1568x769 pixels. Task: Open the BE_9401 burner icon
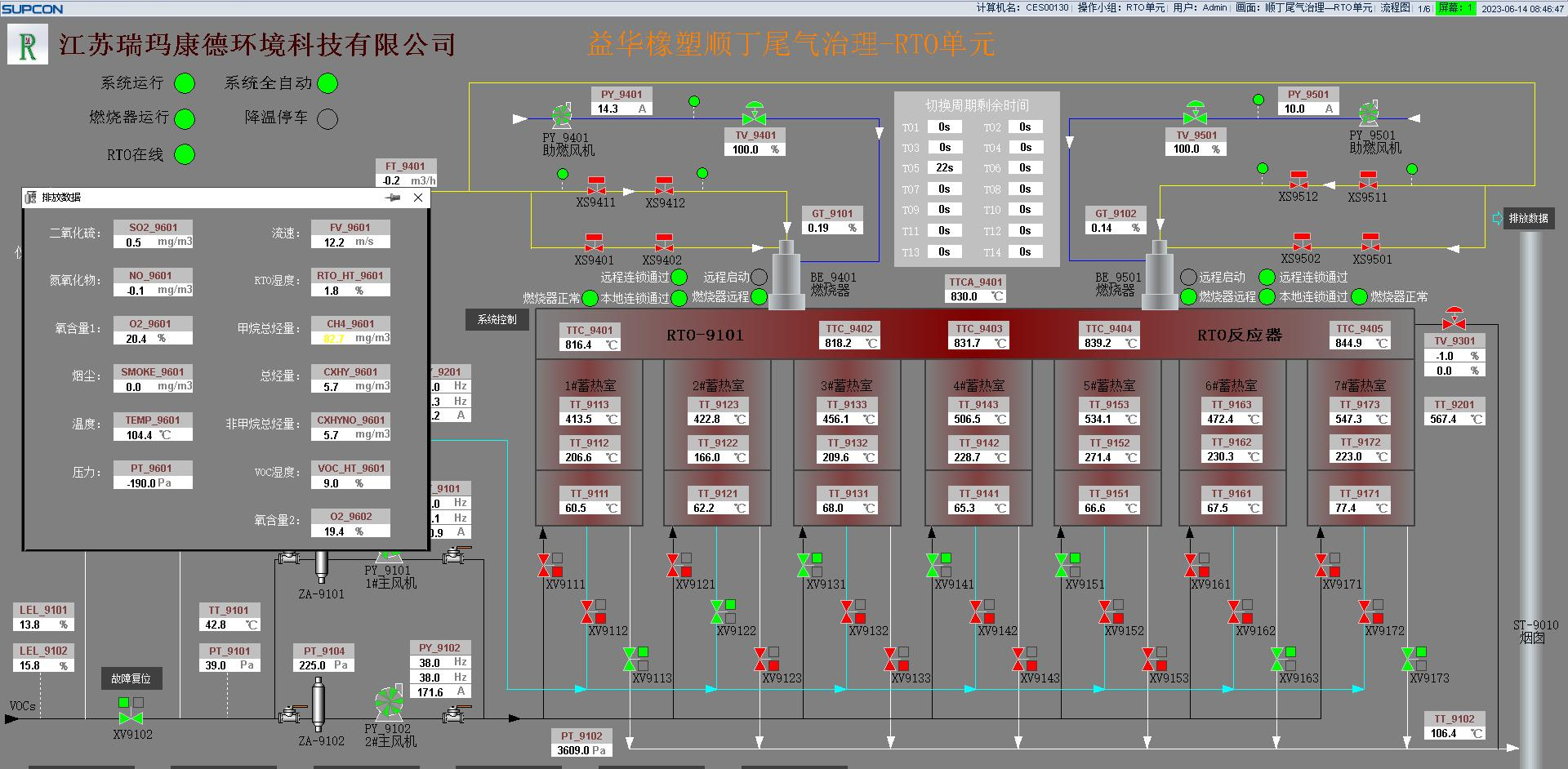pyautogui.click(x=786, y=274)
